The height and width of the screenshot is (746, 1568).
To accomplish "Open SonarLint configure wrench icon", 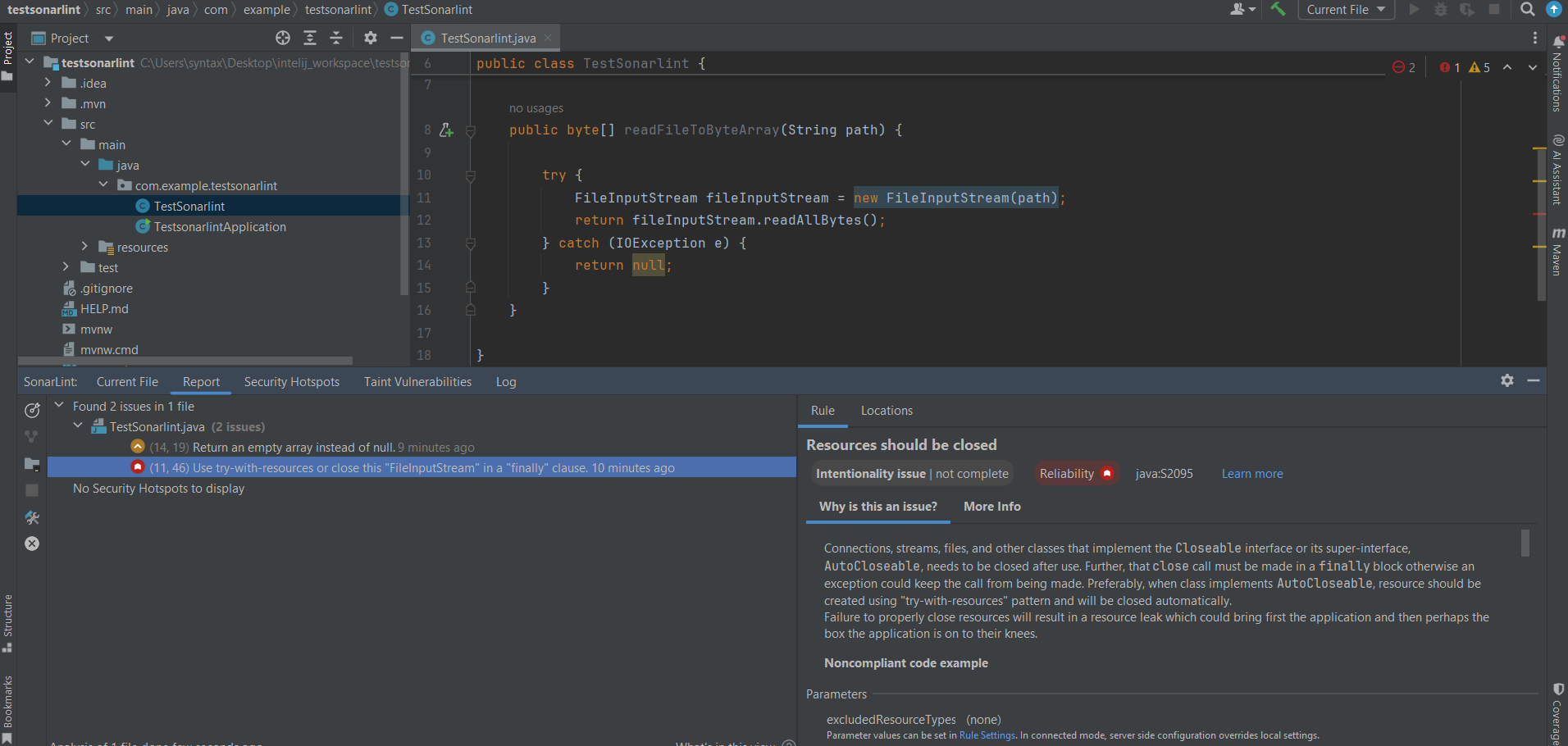I will pyautogui.click(x=32, y=517).
